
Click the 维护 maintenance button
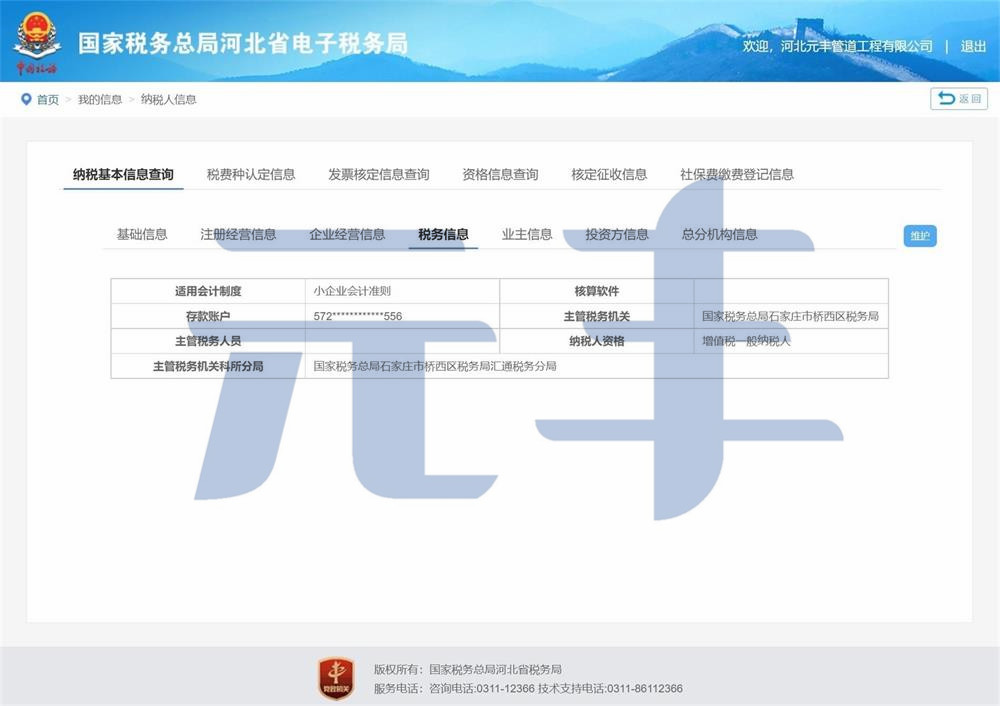tap(919, 236)
